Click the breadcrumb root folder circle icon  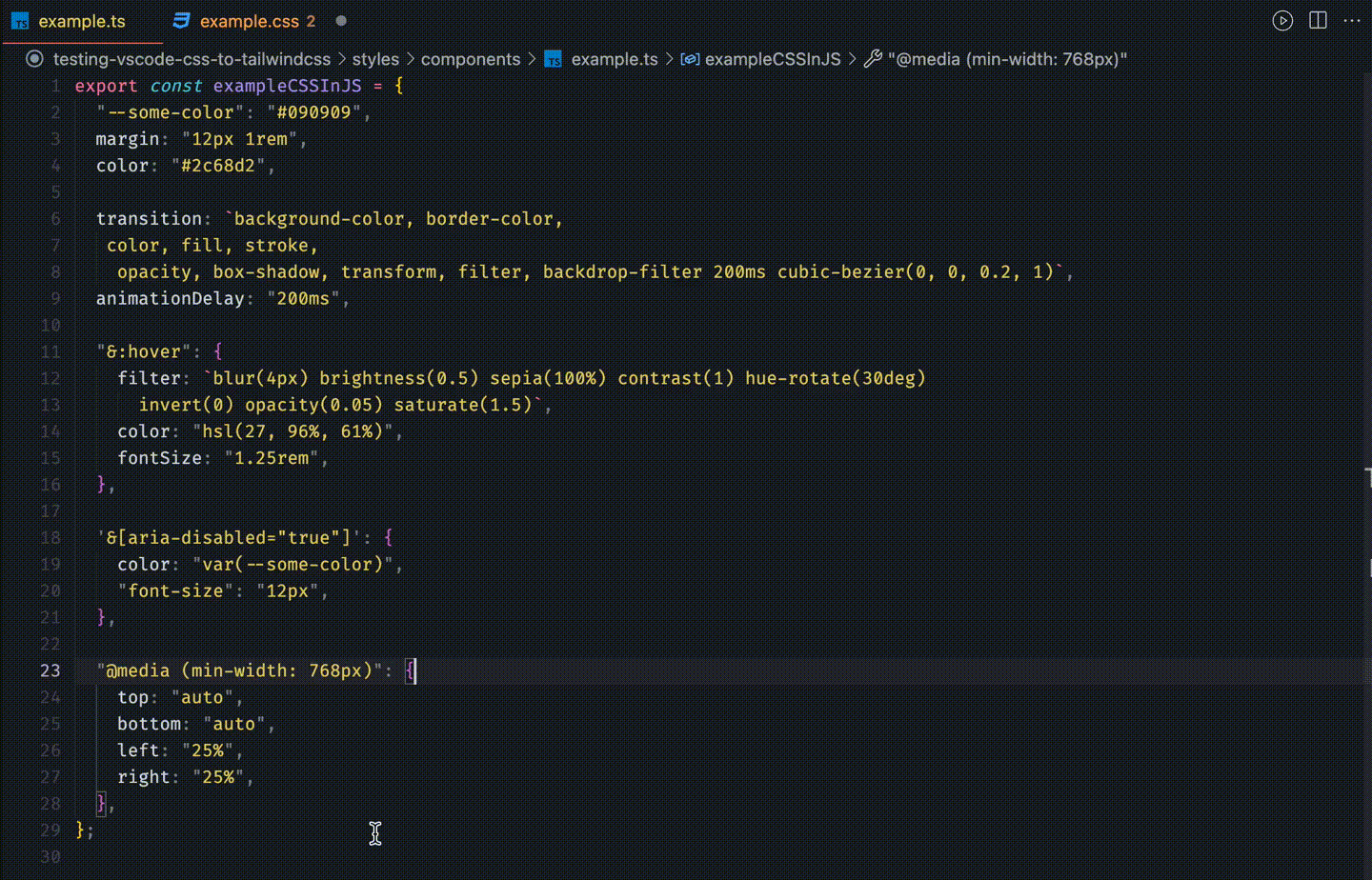click(x=34, y=59)
